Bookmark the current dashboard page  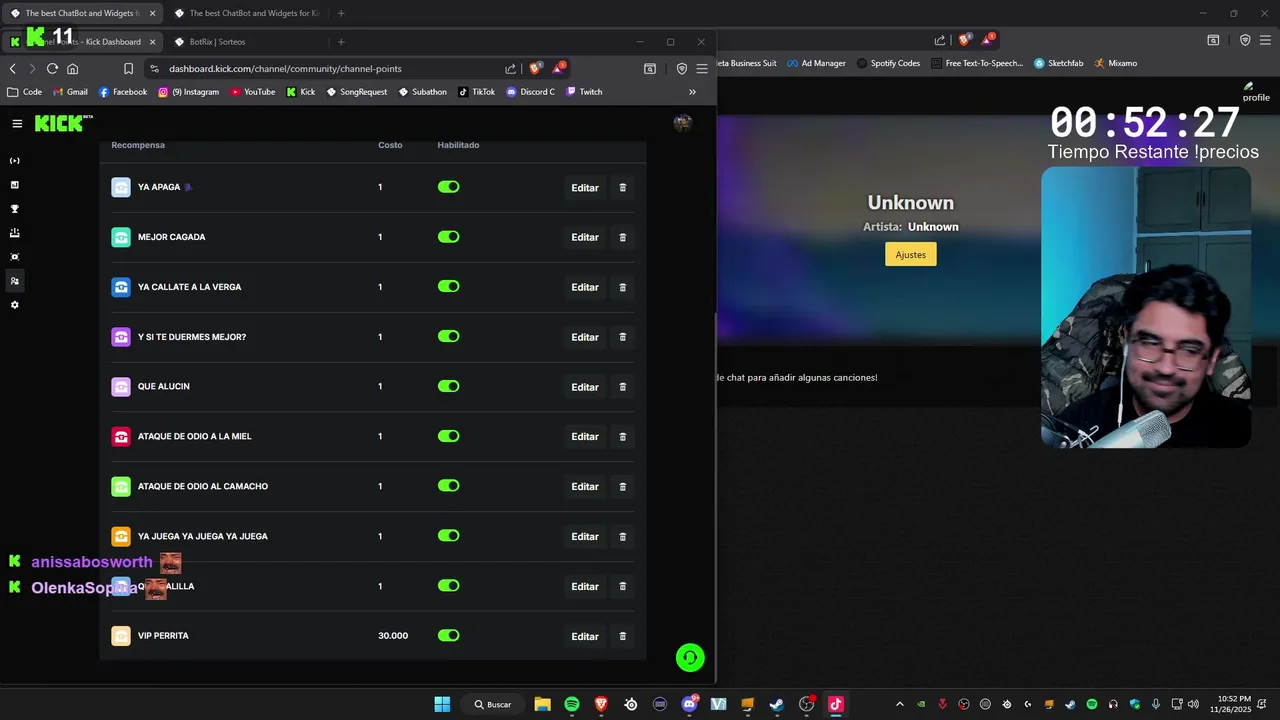pyautogui.click(x=128, y=69)
